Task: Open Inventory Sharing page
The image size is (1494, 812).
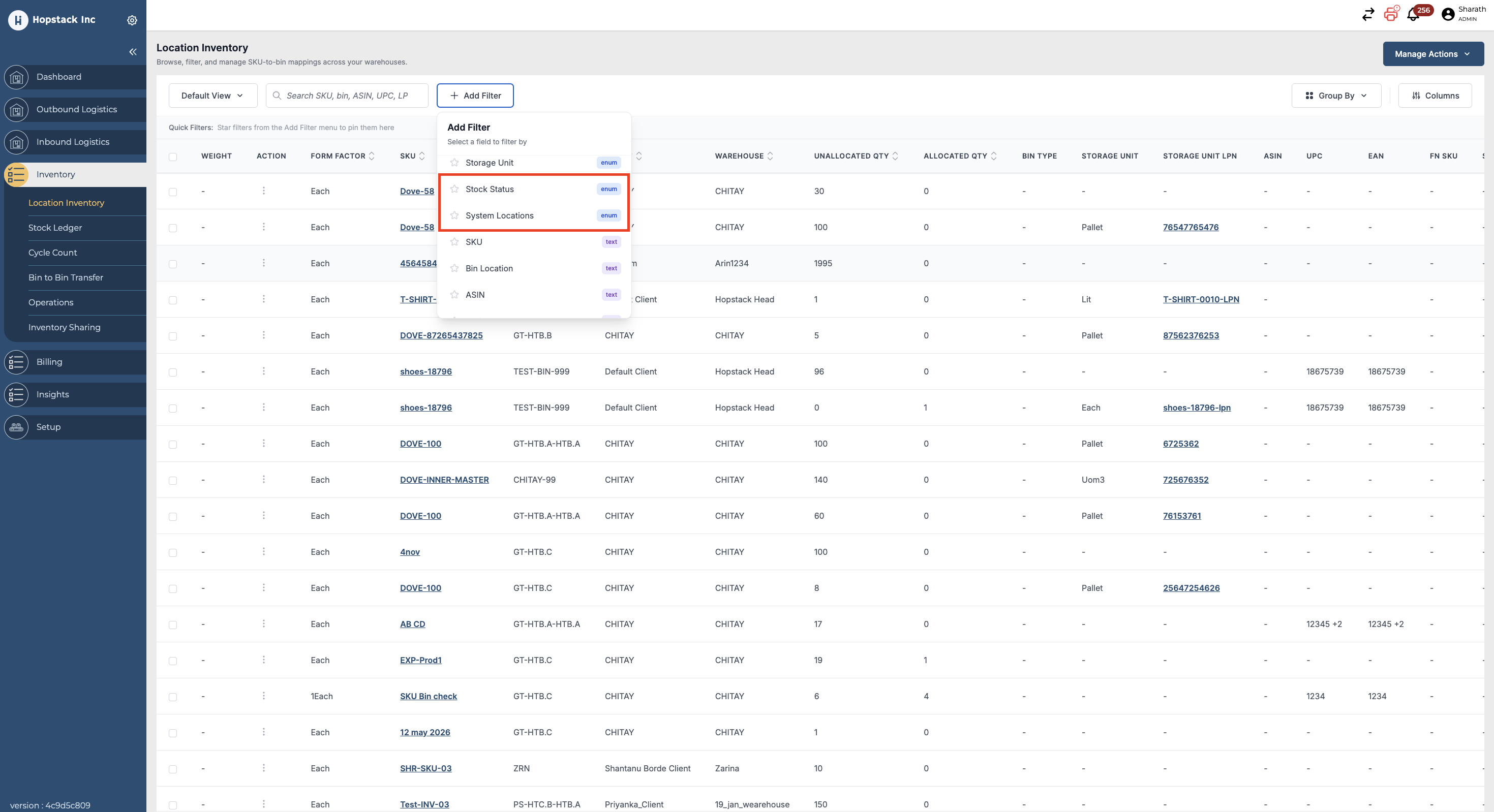Action: [65, 327]
